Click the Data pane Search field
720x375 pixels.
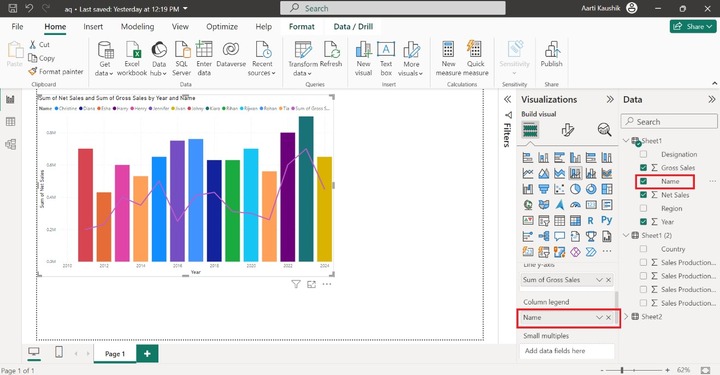(x=669, y=122)
